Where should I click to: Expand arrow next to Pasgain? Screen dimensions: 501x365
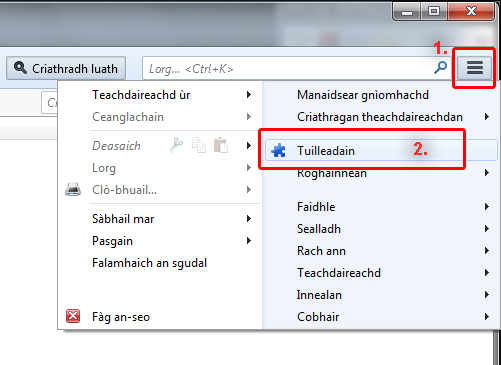[249, 241]
